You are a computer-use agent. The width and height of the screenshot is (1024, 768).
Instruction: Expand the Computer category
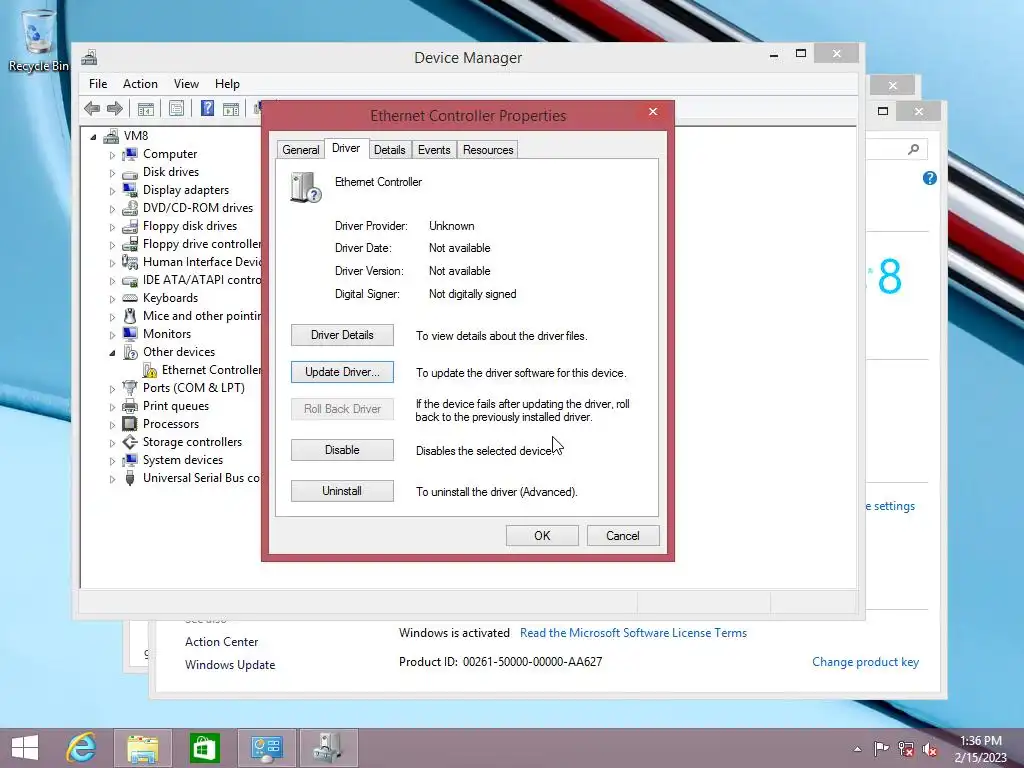[x=112, y=155]
